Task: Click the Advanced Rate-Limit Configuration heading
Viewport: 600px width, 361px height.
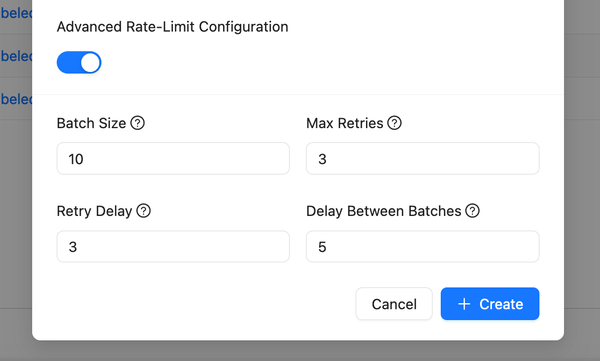Action: pyautogui.click(x=172, y=27)
